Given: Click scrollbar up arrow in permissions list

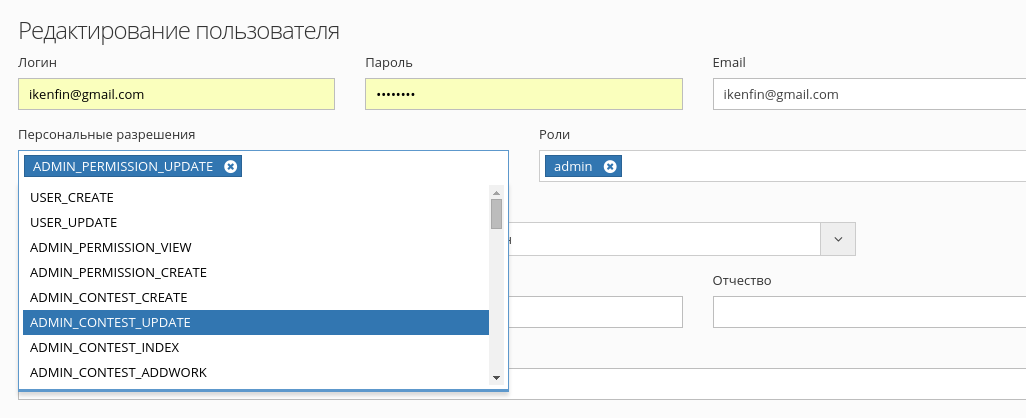Looking at the screenshot, I should tap(496, 192).
